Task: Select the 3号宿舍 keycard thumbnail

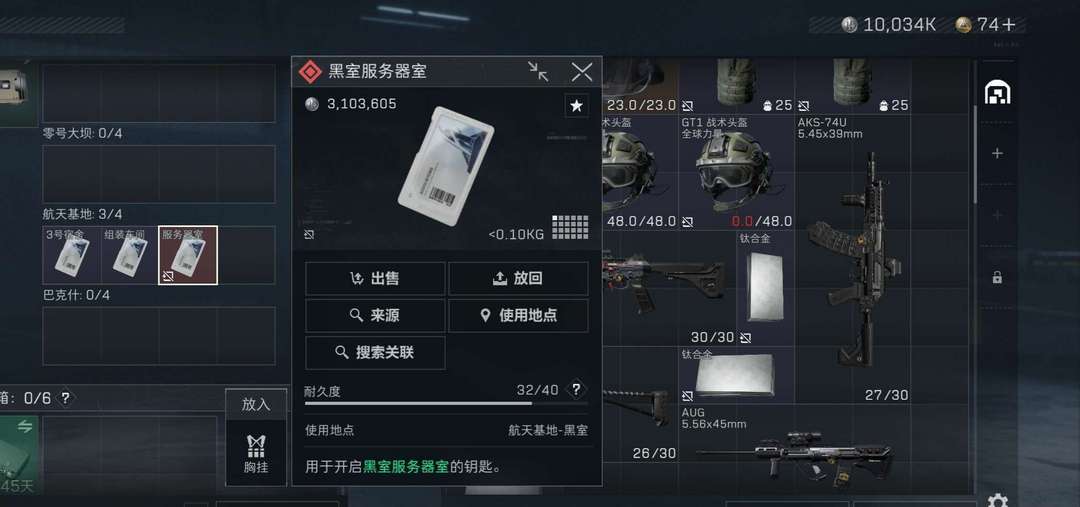Action: click(72, 255)
